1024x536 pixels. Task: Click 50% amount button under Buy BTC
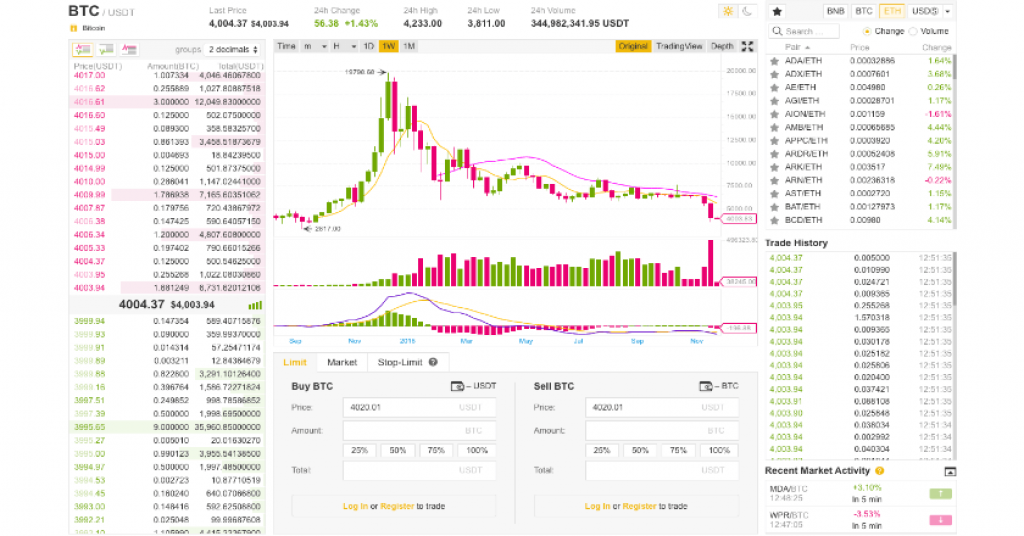point(398,450)
